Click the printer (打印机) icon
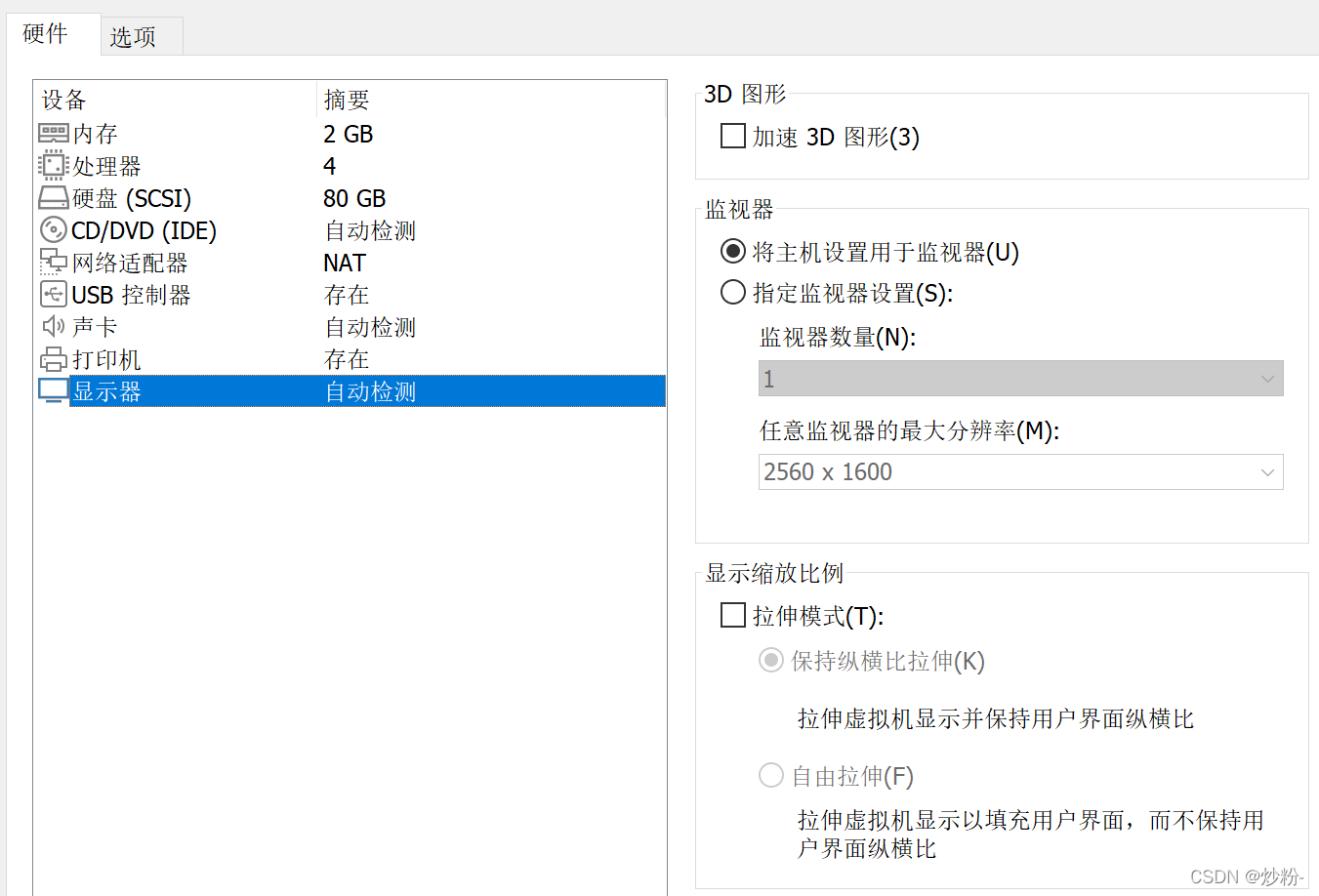Image resolution: width=1319 pixels, height=896 pixels. tap(53, 359)
